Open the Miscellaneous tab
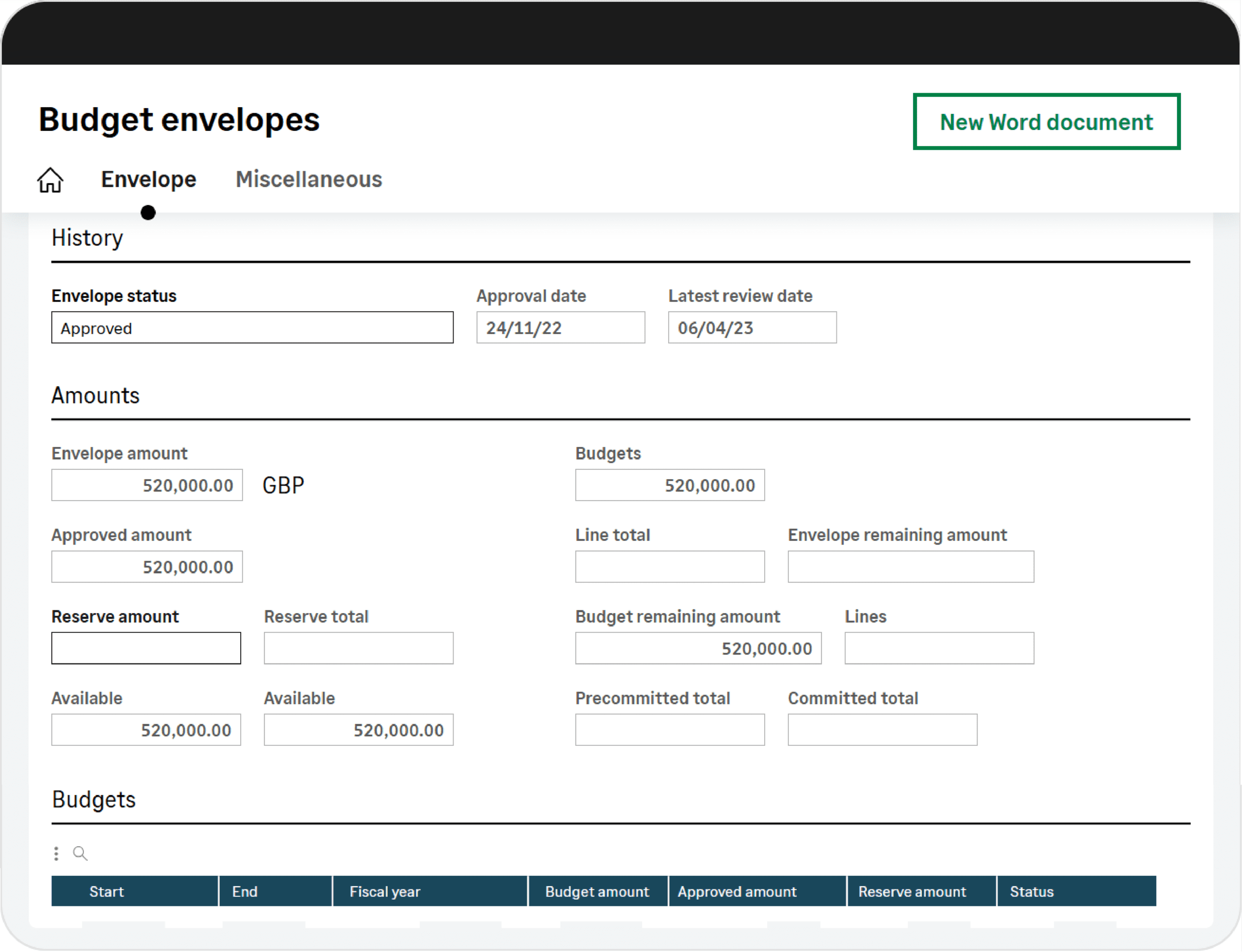 [x=309, y=179]
